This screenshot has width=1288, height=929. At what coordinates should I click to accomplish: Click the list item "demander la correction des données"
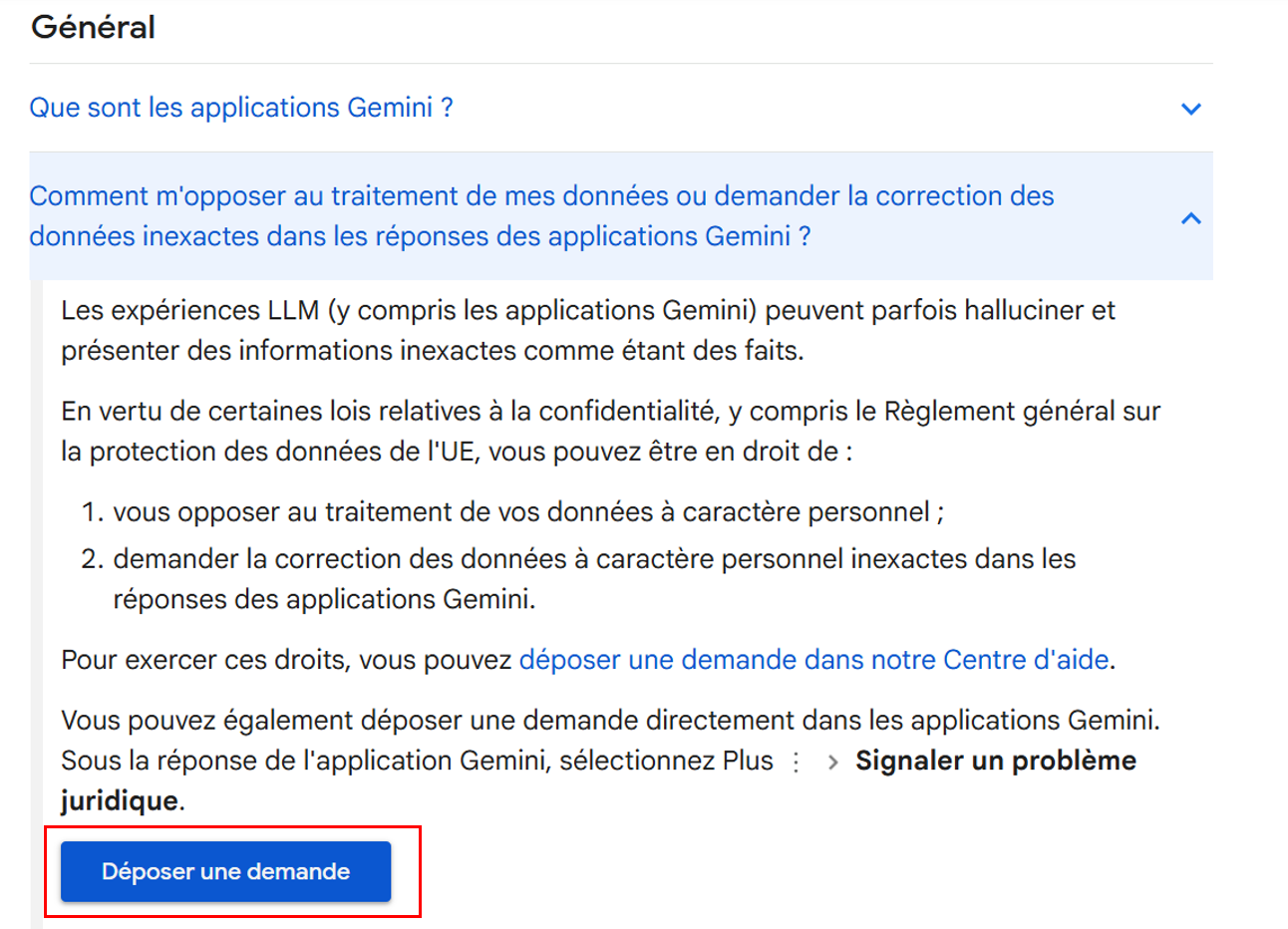(x=594, y=559)
